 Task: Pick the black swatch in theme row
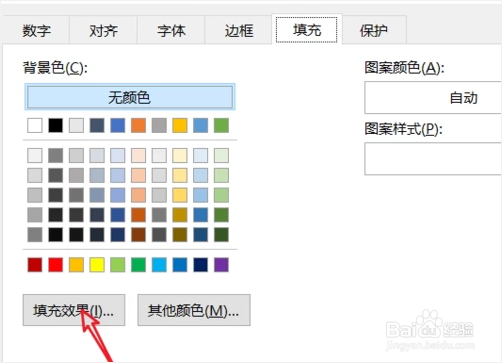(55, 126)
